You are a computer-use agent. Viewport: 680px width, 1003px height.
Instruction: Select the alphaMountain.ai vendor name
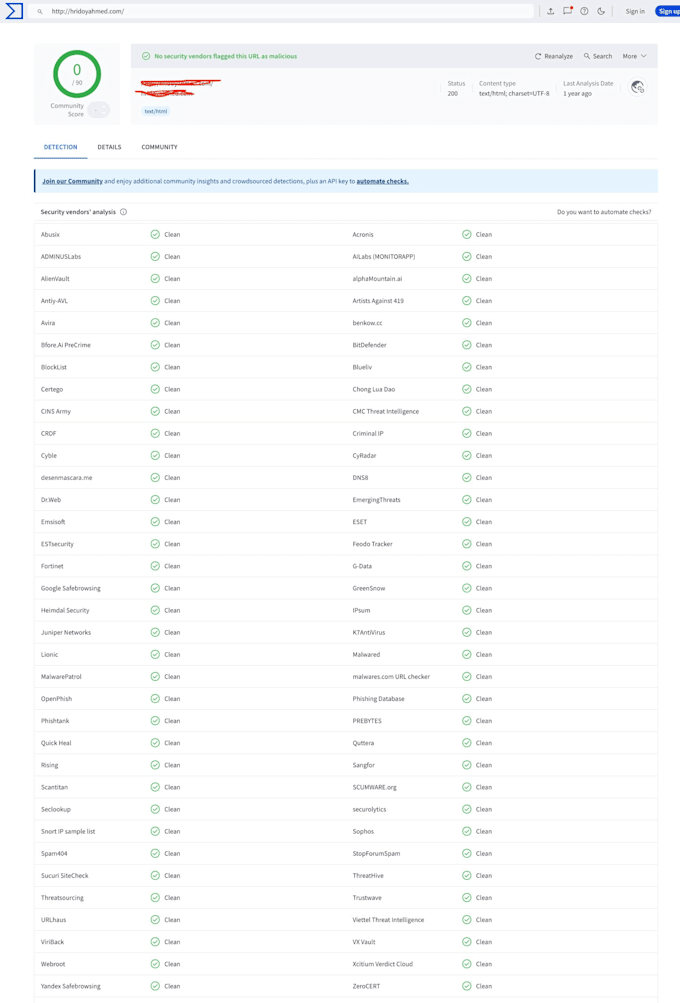377,279
